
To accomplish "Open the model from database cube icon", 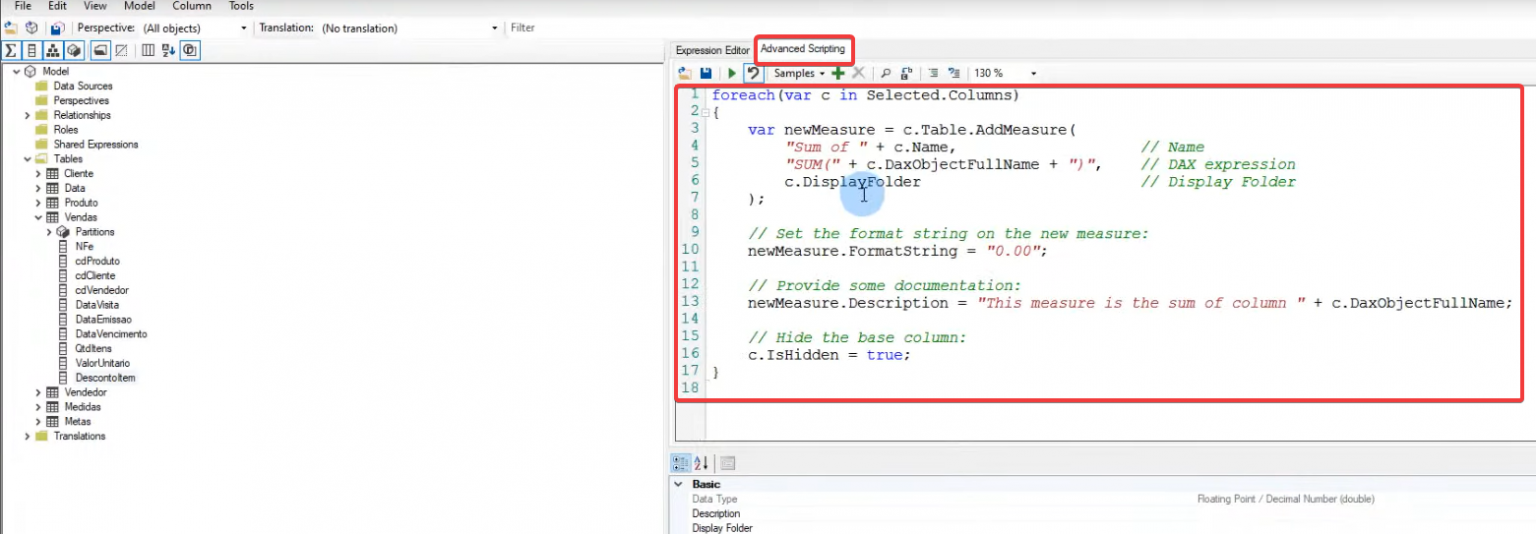I will pyautogui.click(x=32, y=28).
